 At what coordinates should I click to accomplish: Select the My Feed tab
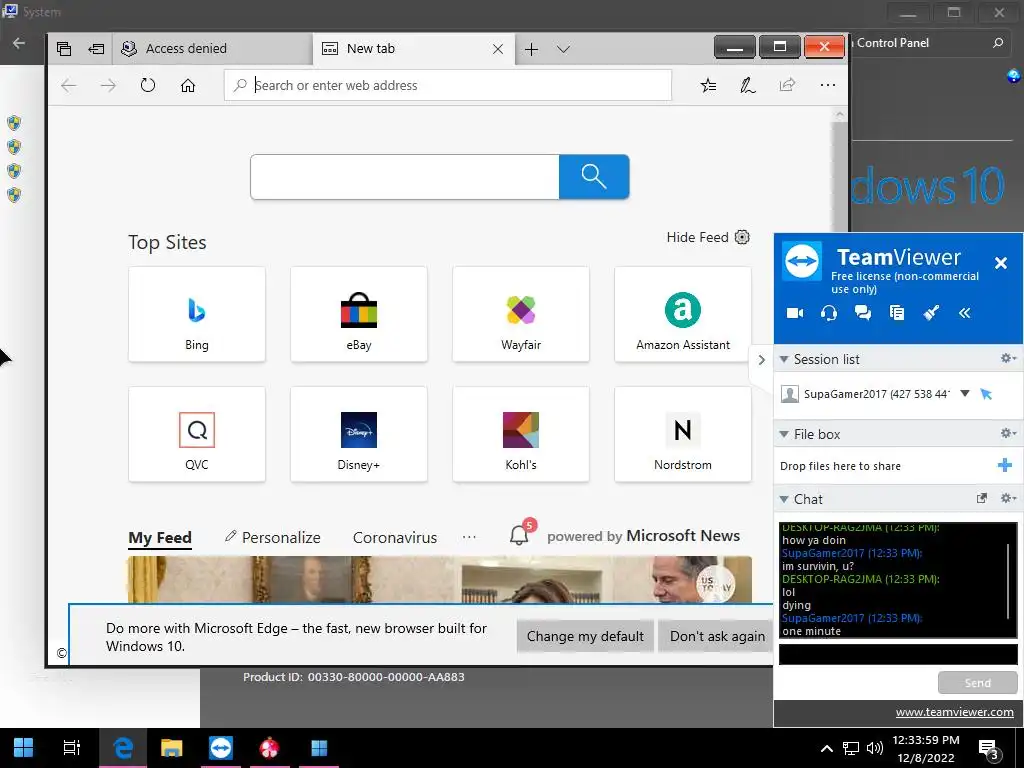click(x=160, y=537)
